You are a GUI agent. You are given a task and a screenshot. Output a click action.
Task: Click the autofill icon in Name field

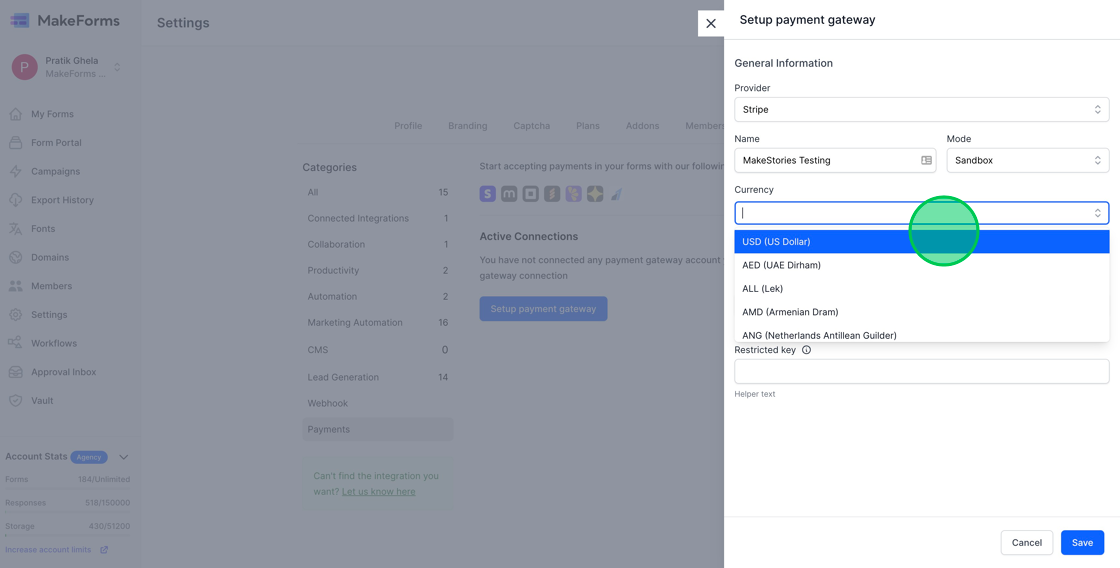click(926, 160)
